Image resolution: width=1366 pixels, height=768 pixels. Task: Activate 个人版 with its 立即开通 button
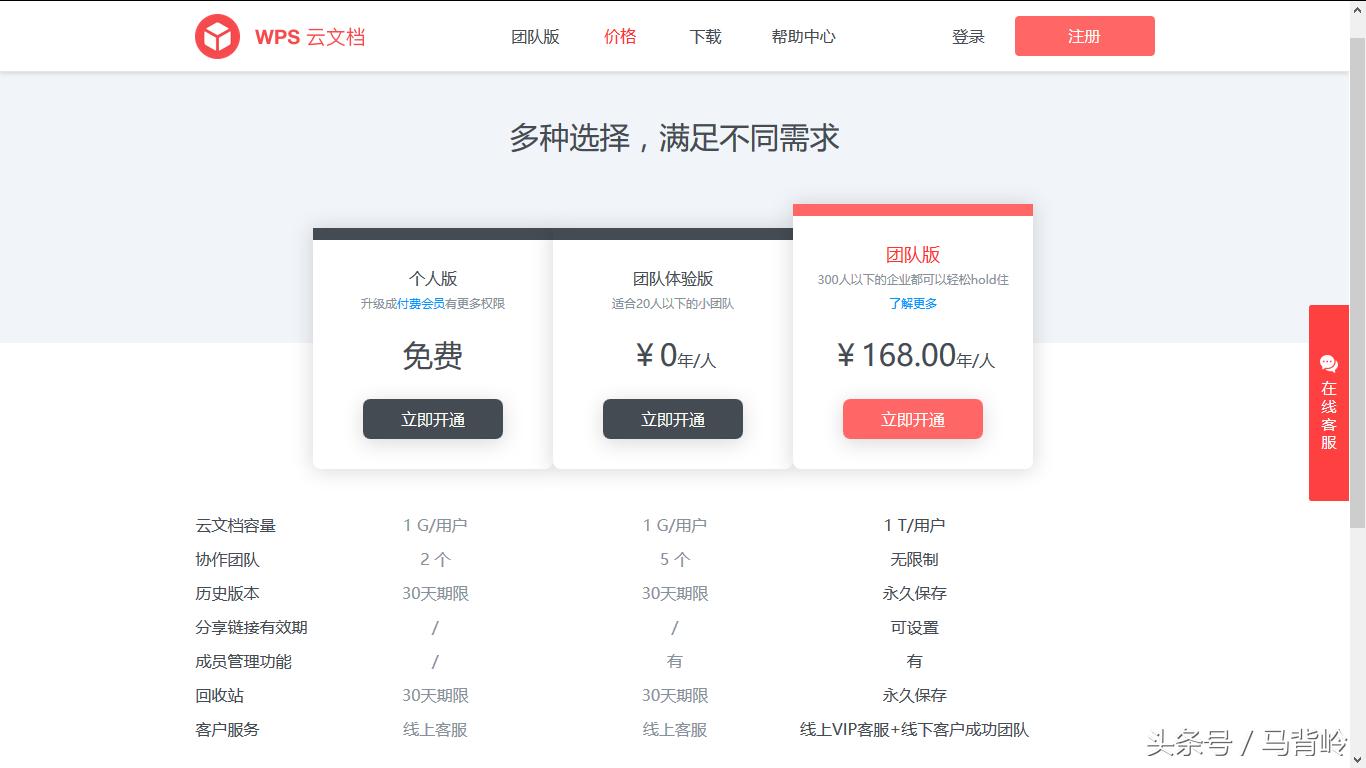(432, 419)
